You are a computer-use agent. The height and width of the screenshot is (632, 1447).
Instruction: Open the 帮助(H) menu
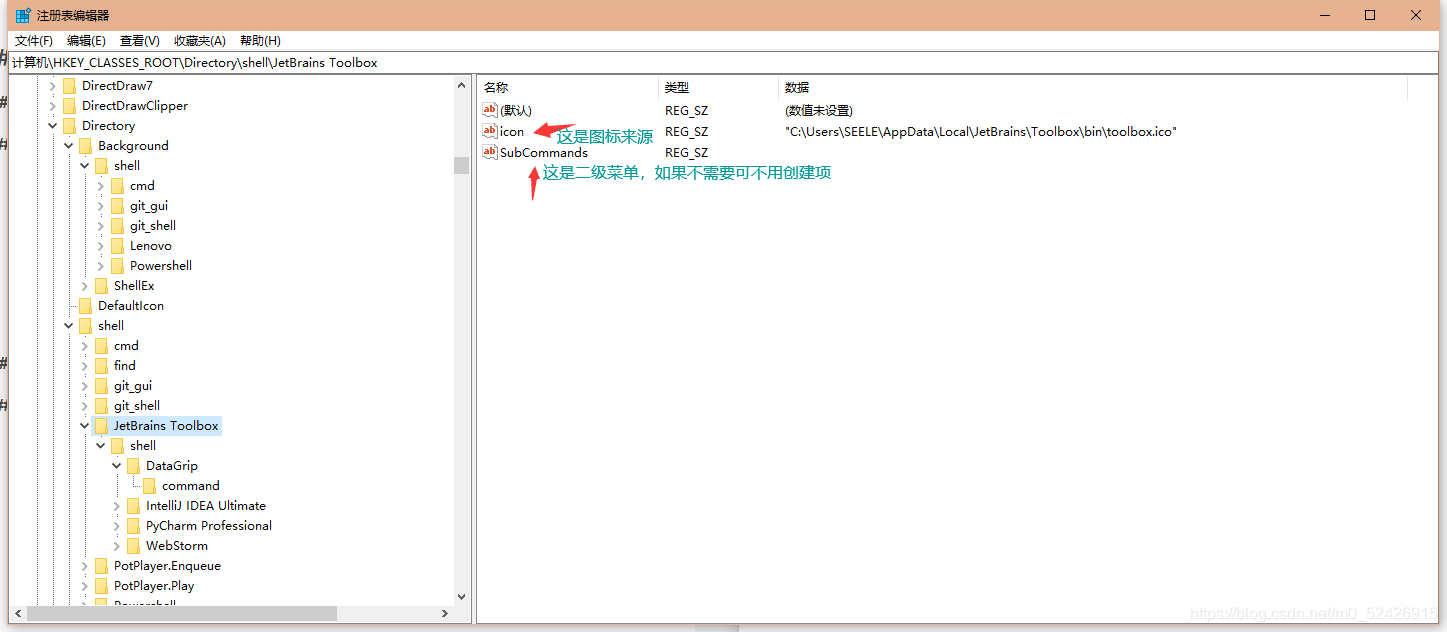(260, 41)
